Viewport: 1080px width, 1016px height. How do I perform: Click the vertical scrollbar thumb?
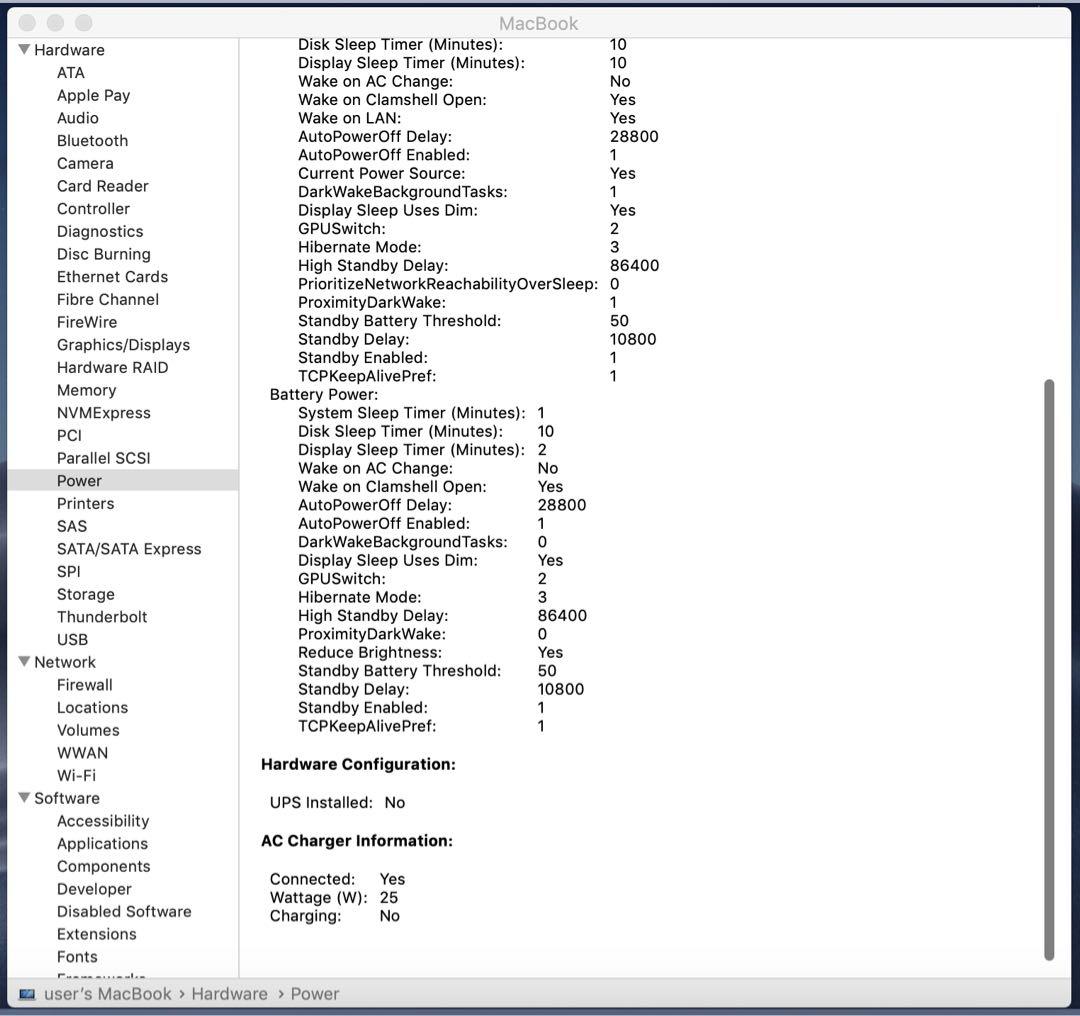(1049, 668)
